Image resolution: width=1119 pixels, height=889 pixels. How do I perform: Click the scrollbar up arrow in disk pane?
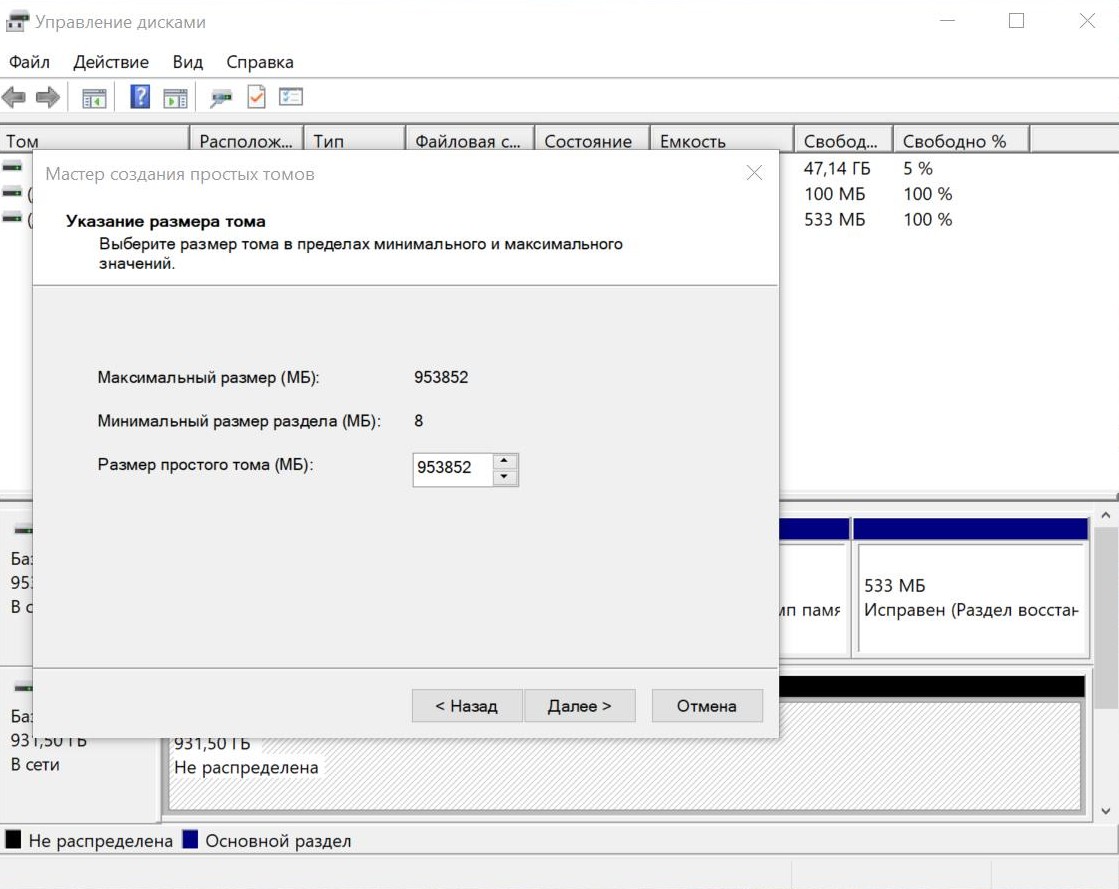coord(1105,514)
